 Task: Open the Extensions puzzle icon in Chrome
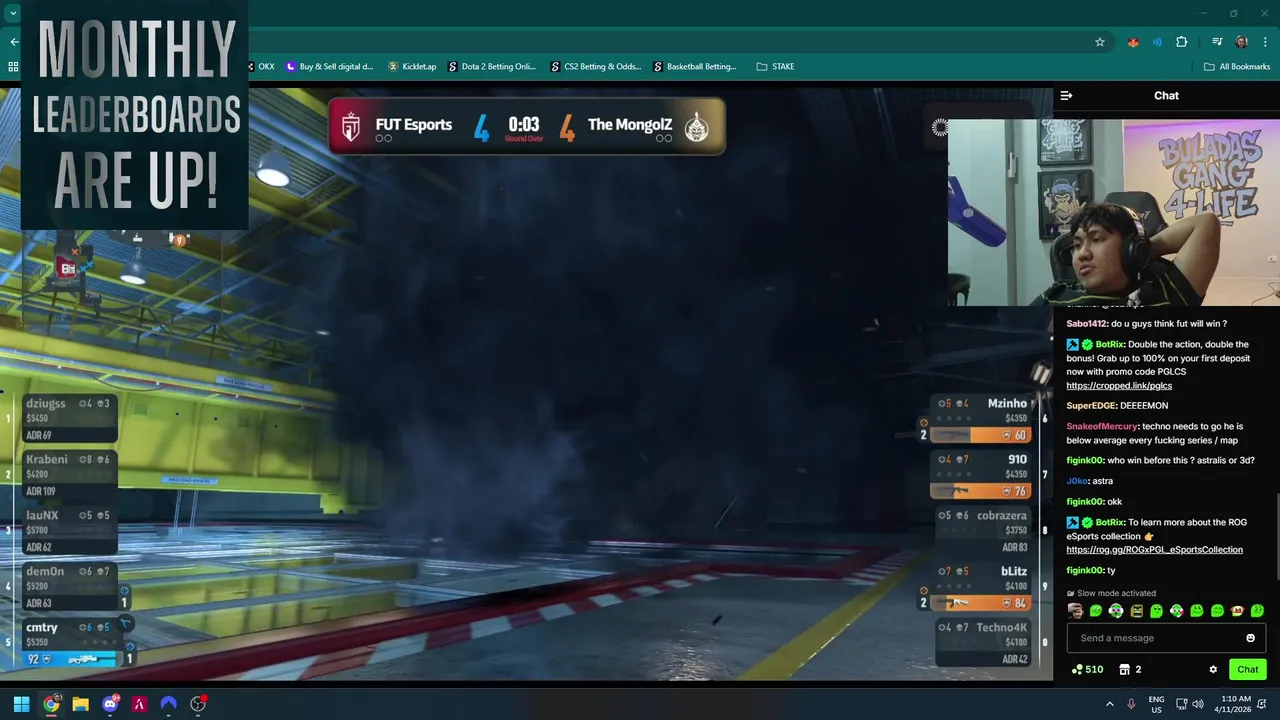click(1182, 42)
